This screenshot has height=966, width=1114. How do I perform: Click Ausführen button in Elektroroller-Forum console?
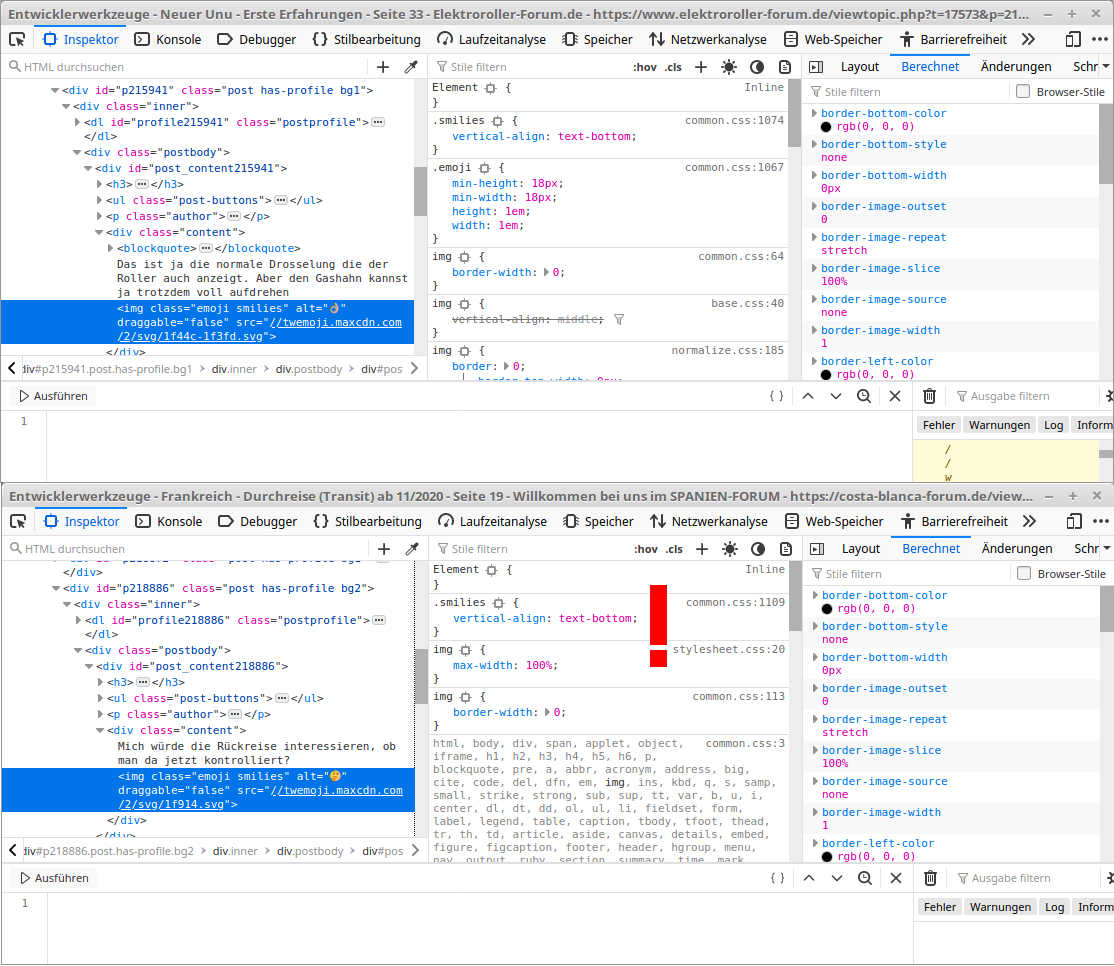pos(53,396)
